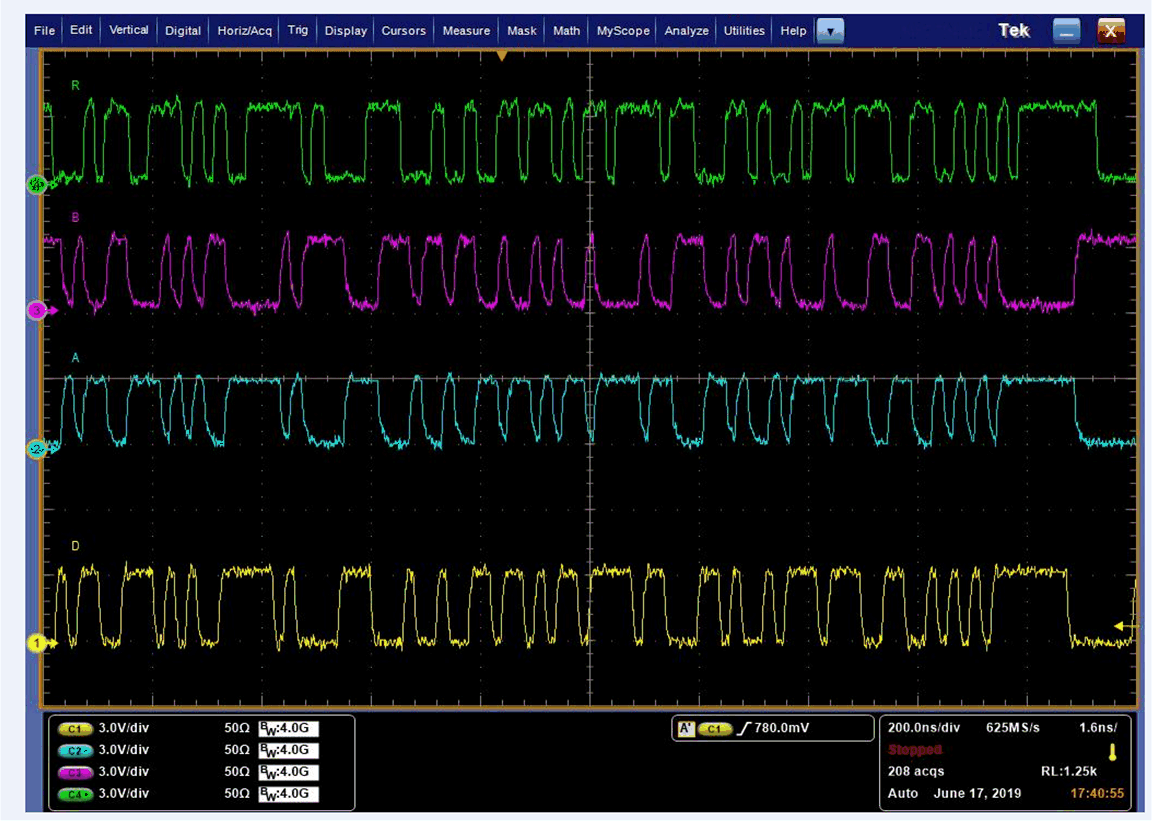Click the magenta Channel 3 position marker

(x=37, y=310)
